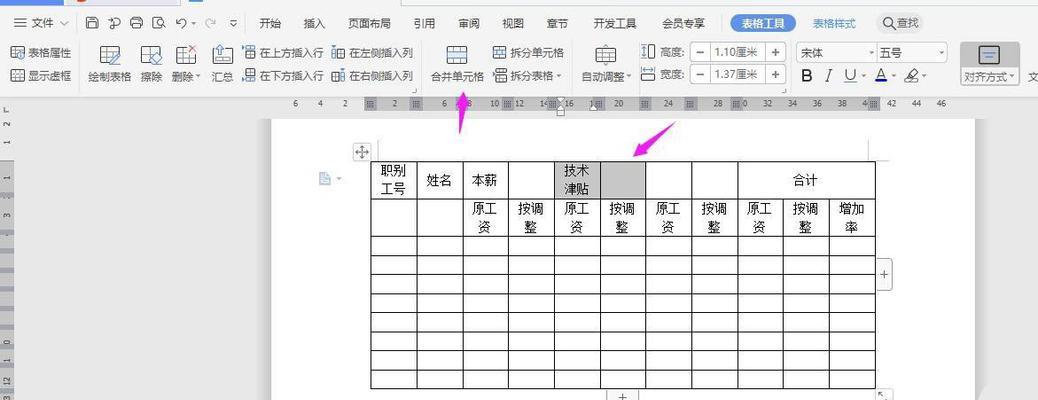
Task: Click the 本薪 table cell
Action: pos(485,179)
